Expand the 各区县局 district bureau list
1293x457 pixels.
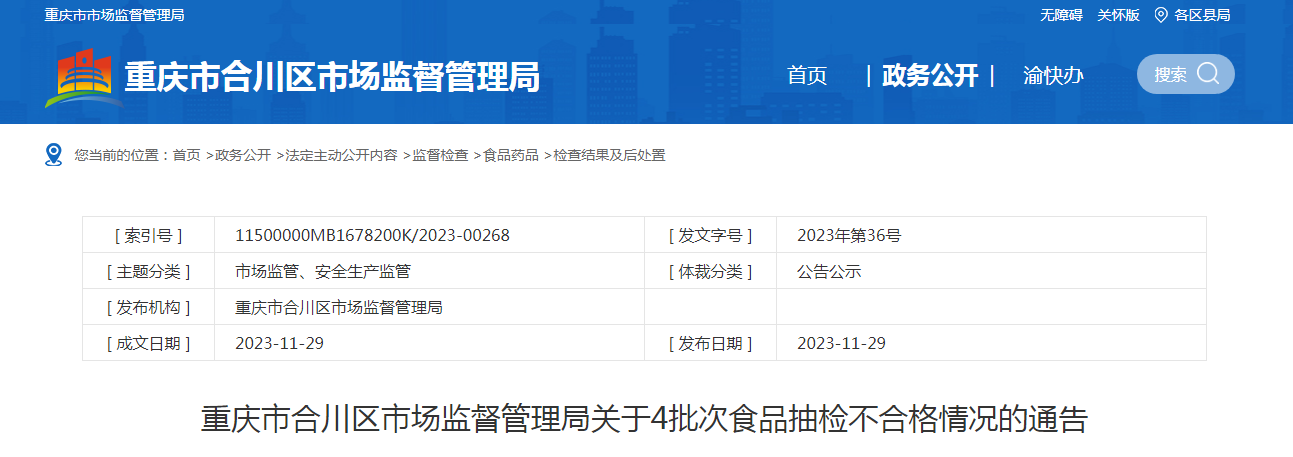pyautogui.click(x=1202, y=15)
